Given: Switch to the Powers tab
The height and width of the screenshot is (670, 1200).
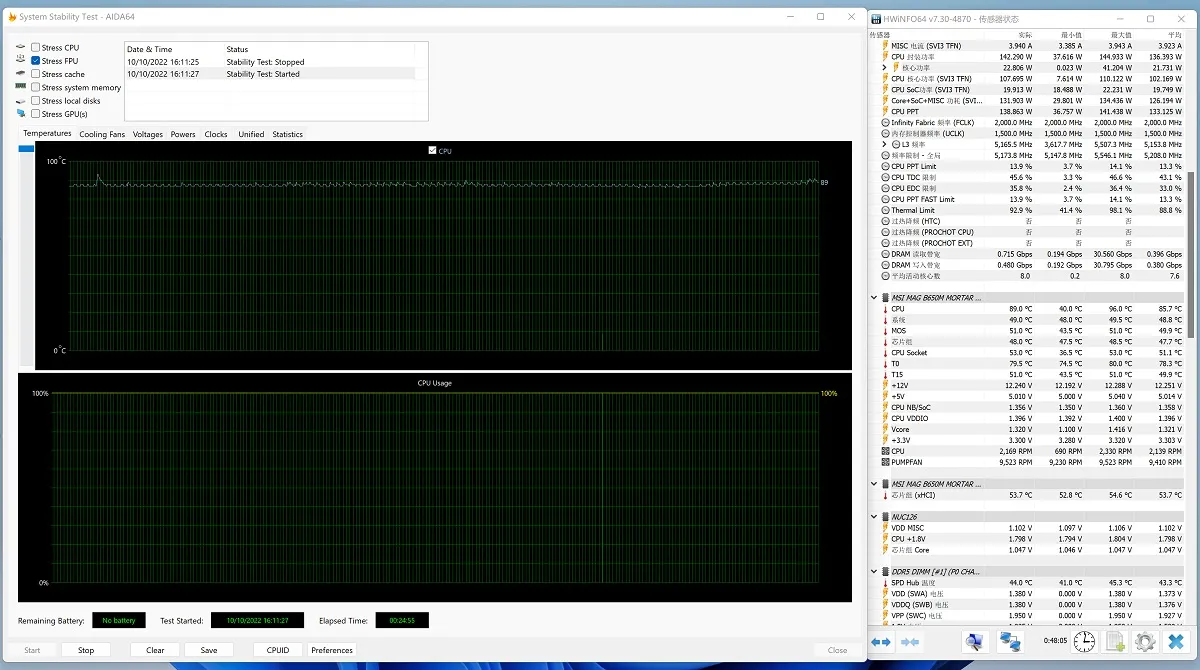Looking at the screenshot, I should pos(183,134).
